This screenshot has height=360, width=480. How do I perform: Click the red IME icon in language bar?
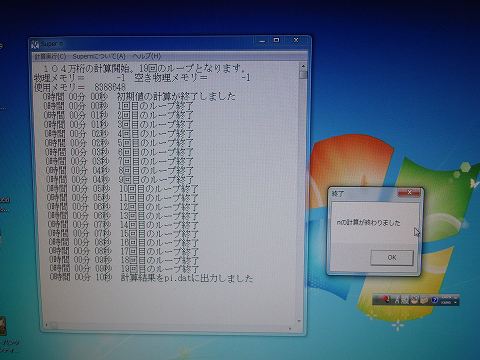click(387, 299)
